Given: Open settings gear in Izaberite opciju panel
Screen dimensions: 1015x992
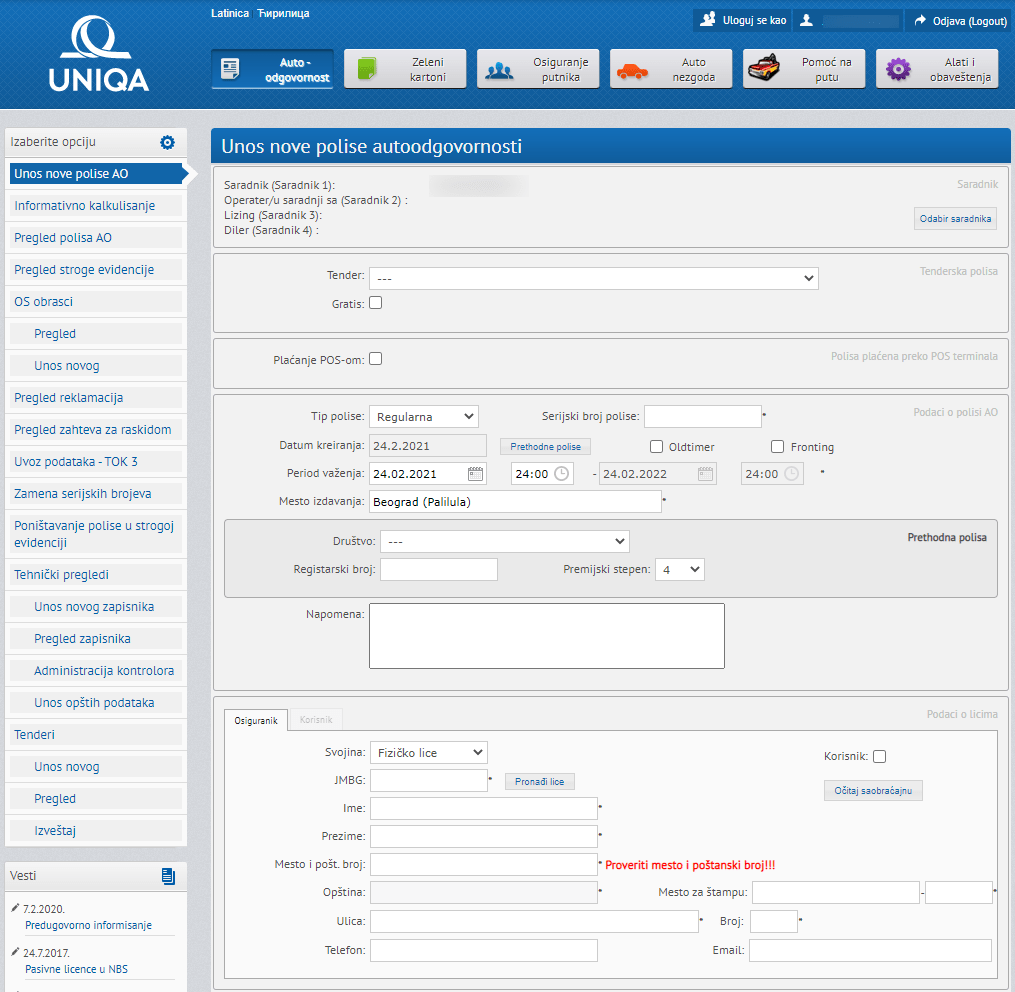Looking at the screenshot, I should click(x=167, y=142).
